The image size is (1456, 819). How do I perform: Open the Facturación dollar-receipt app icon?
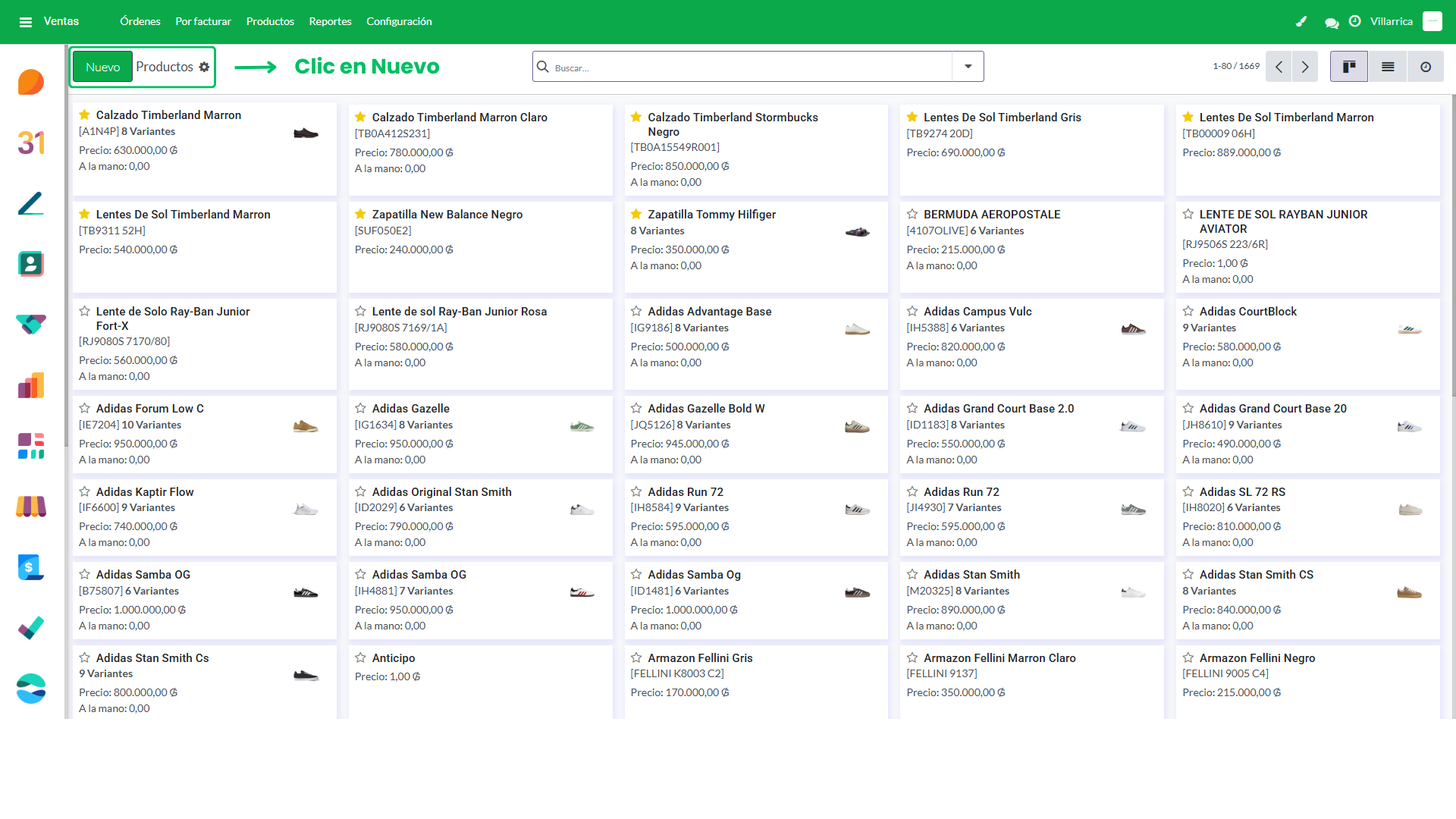30,567
